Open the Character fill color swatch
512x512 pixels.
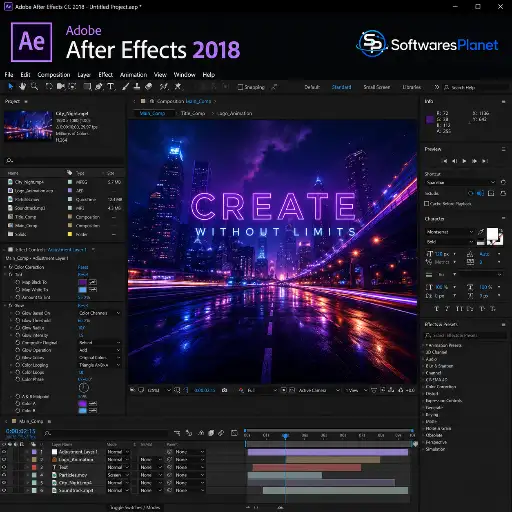point(492,234)
